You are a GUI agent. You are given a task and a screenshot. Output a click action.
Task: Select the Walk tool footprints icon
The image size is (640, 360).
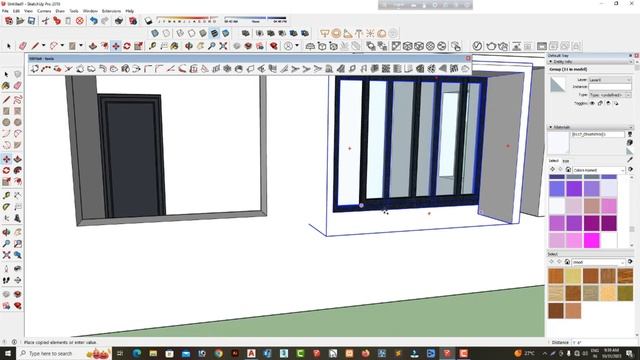click(x=6, y=280)
